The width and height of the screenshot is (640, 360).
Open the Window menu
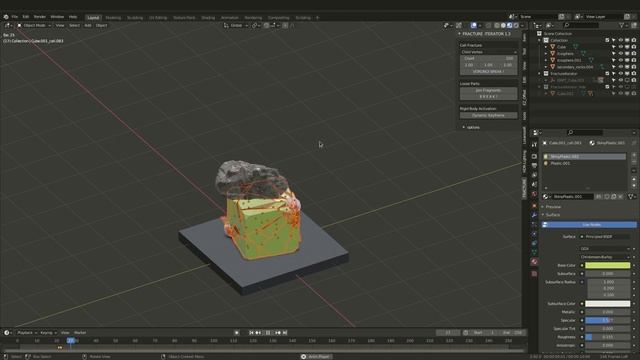57,17
